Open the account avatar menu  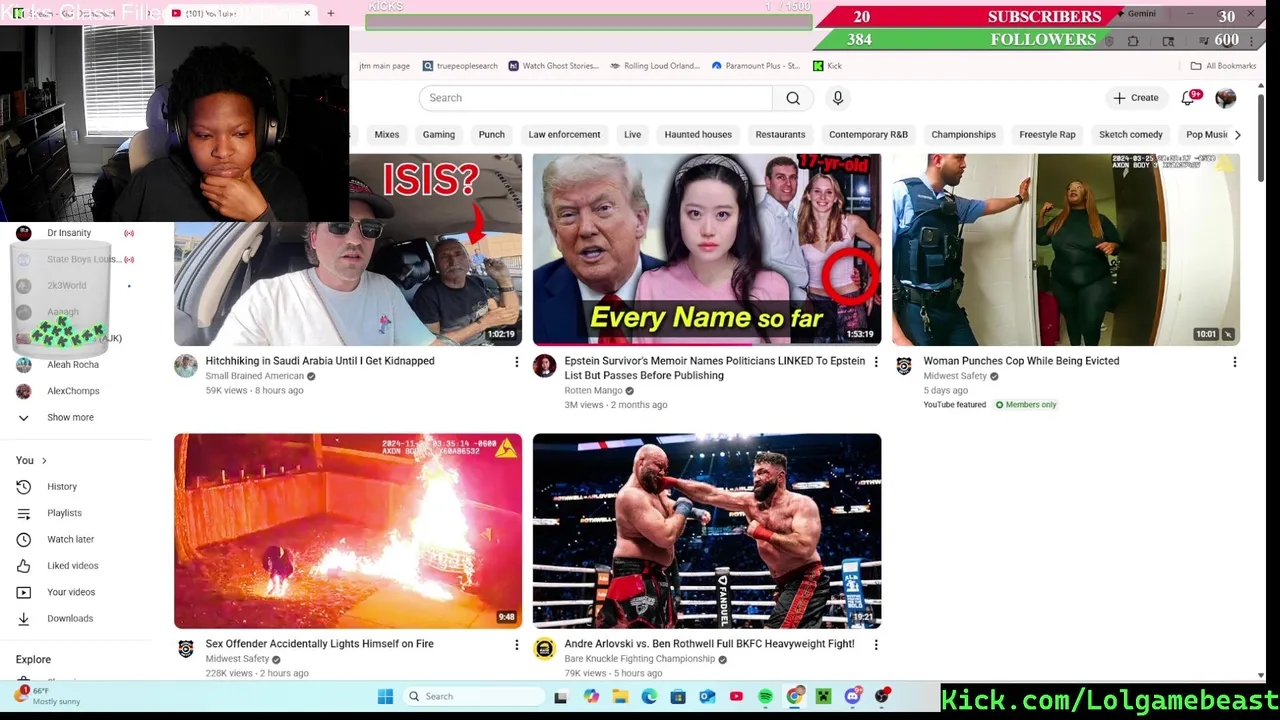coord(1225,98)
